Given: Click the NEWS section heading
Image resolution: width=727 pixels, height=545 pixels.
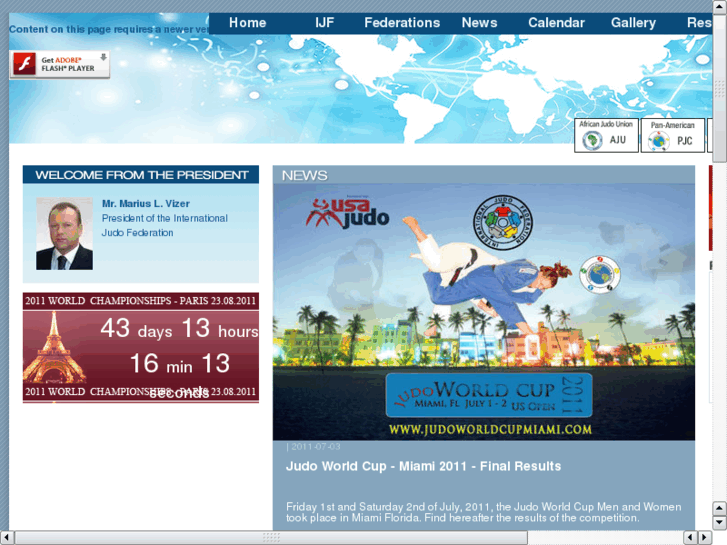Looking at the screenshot, I should click(x=305, y=175).
